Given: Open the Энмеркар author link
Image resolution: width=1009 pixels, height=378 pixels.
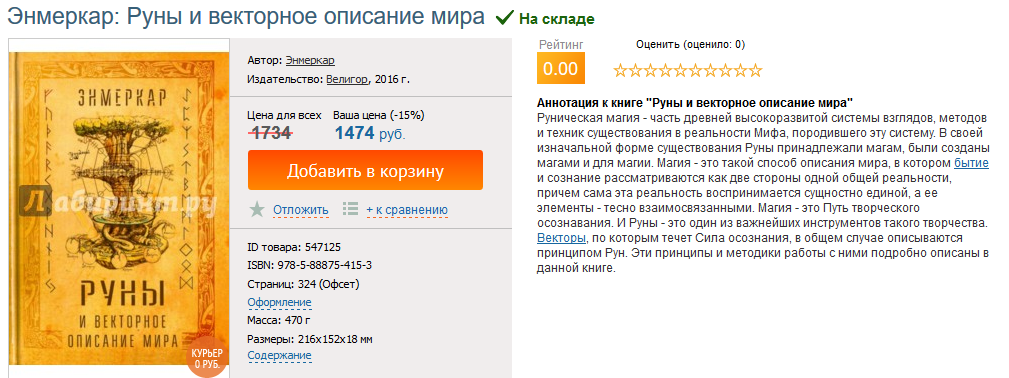Looking at the screenshot, I should 310,61.
